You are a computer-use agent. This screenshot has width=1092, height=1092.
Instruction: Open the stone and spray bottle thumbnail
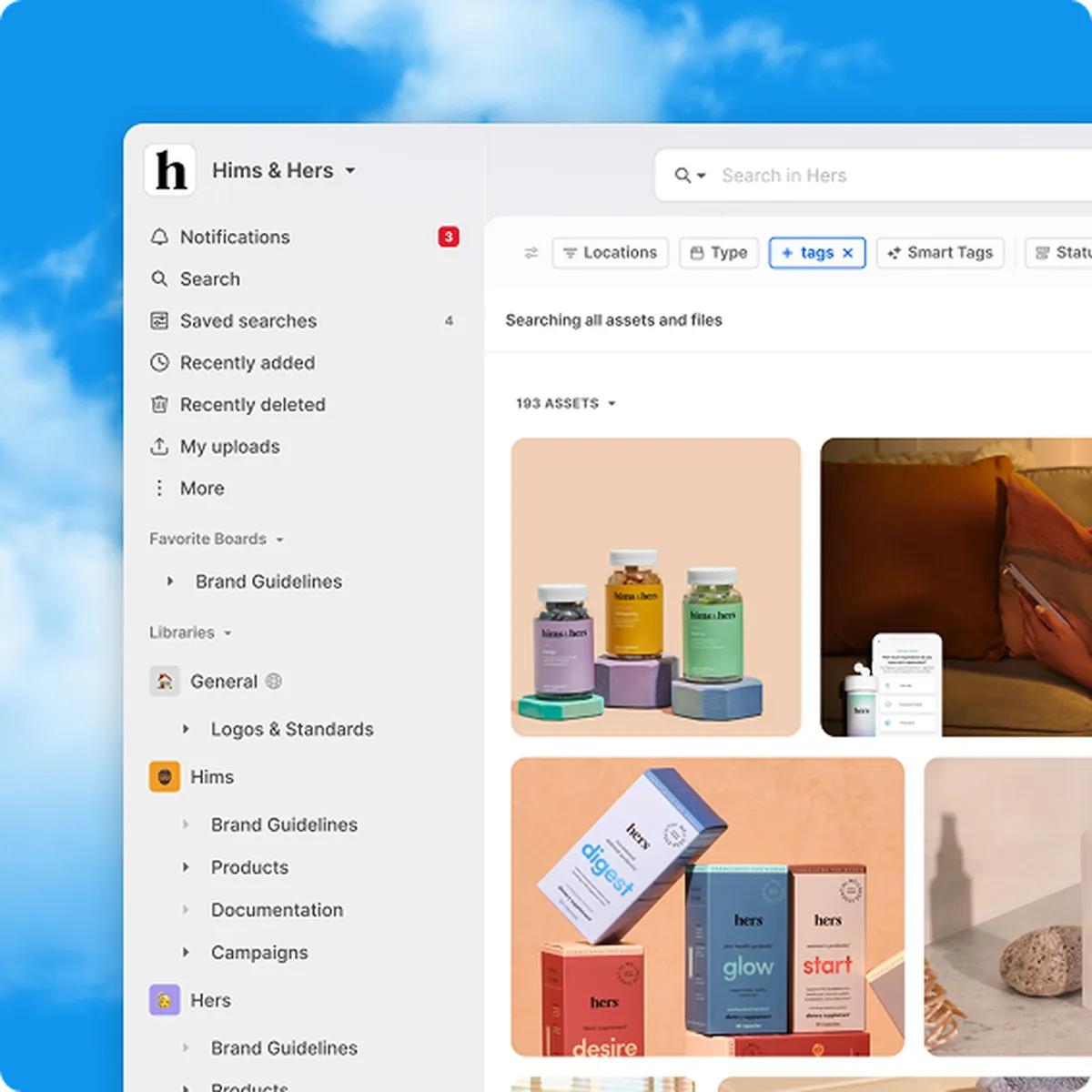click(1008, 907)
